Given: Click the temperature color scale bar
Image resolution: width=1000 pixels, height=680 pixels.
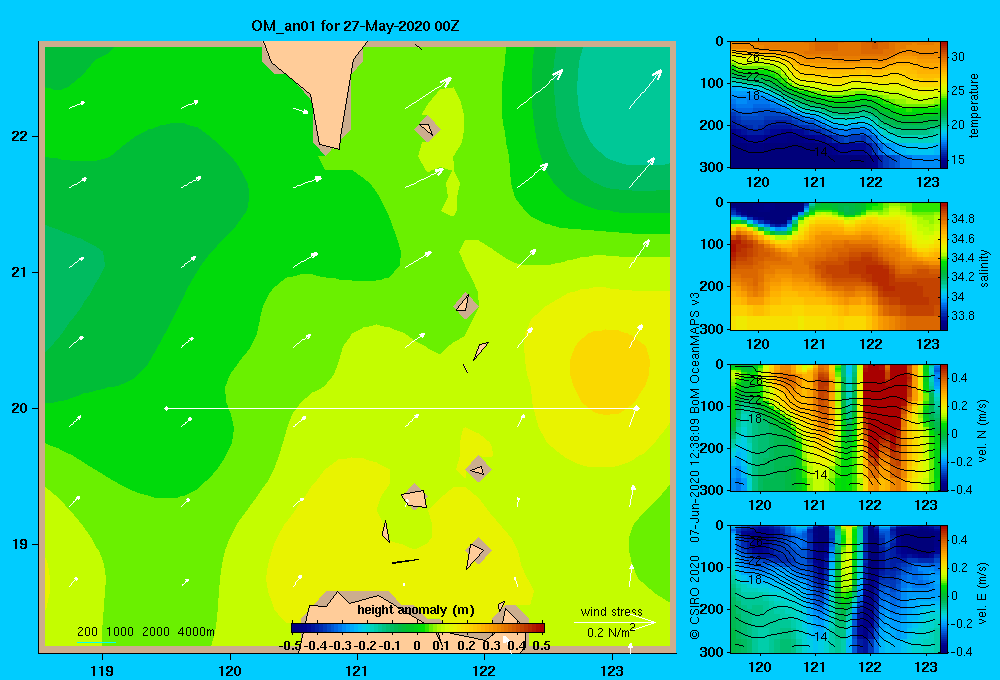Looking at the screenshot, I should [x=944, y=105].
